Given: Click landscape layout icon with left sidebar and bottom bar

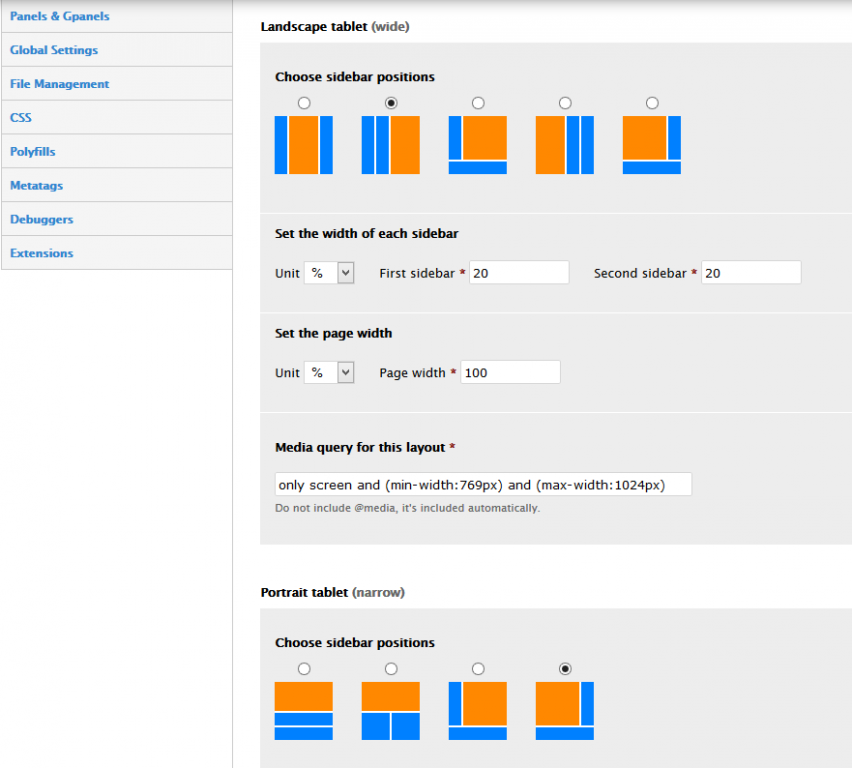Looking at the screenshot, I should tap(478, 145).
